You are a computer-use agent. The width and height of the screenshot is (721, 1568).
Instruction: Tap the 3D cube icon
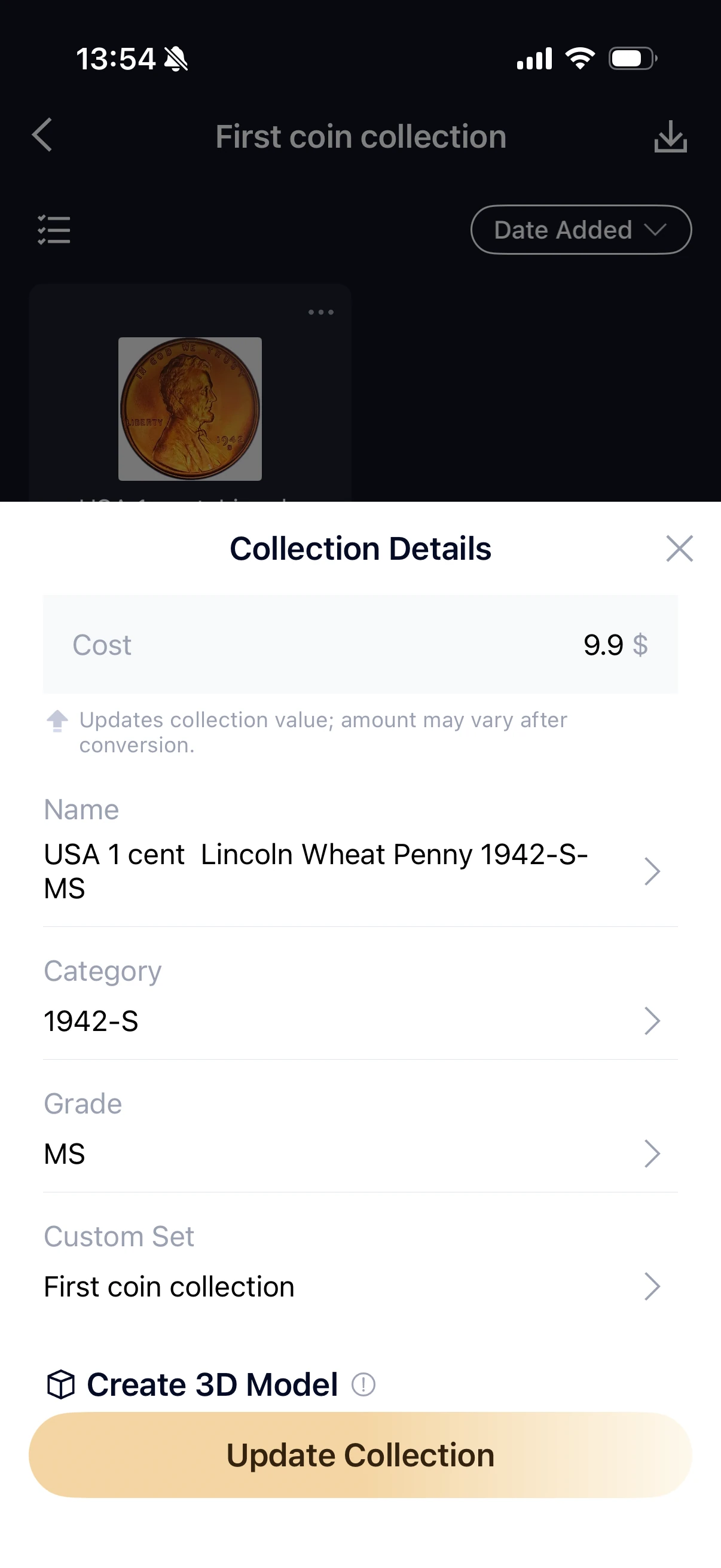[x=61, y=1385]
